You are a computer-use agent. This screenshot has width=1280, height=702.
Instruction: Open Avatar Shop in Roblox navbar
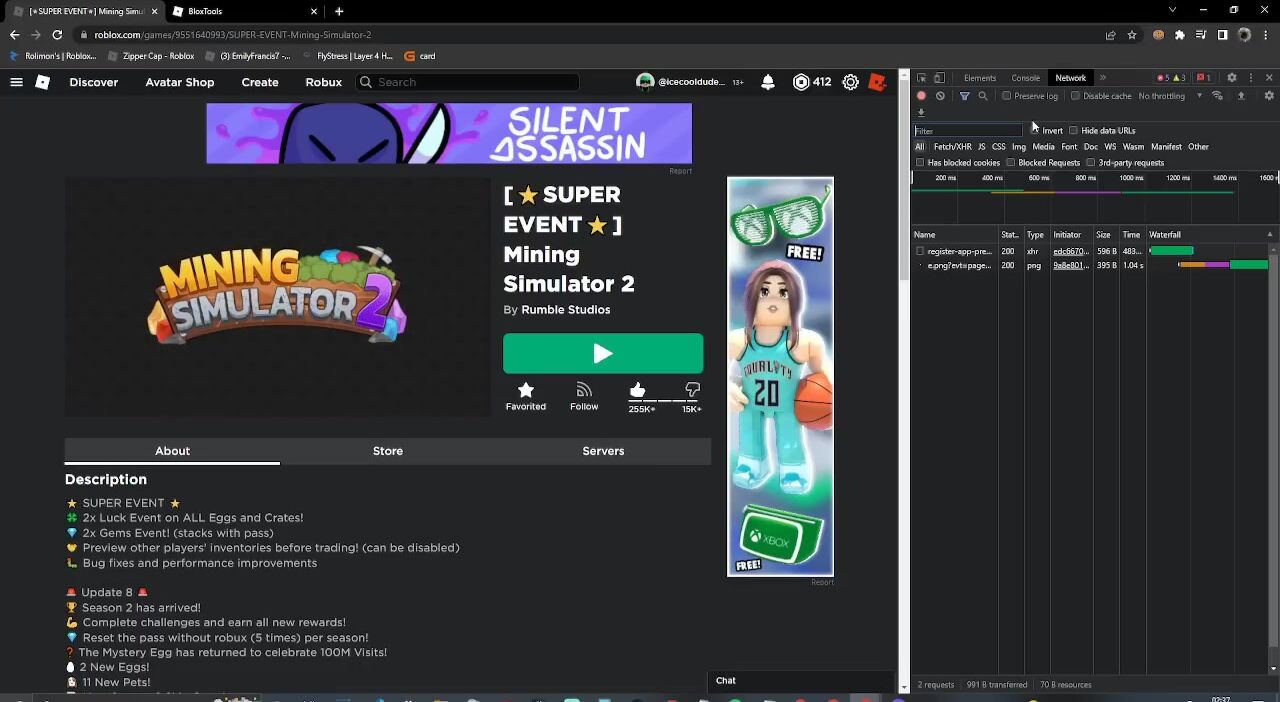pos(180,82)
